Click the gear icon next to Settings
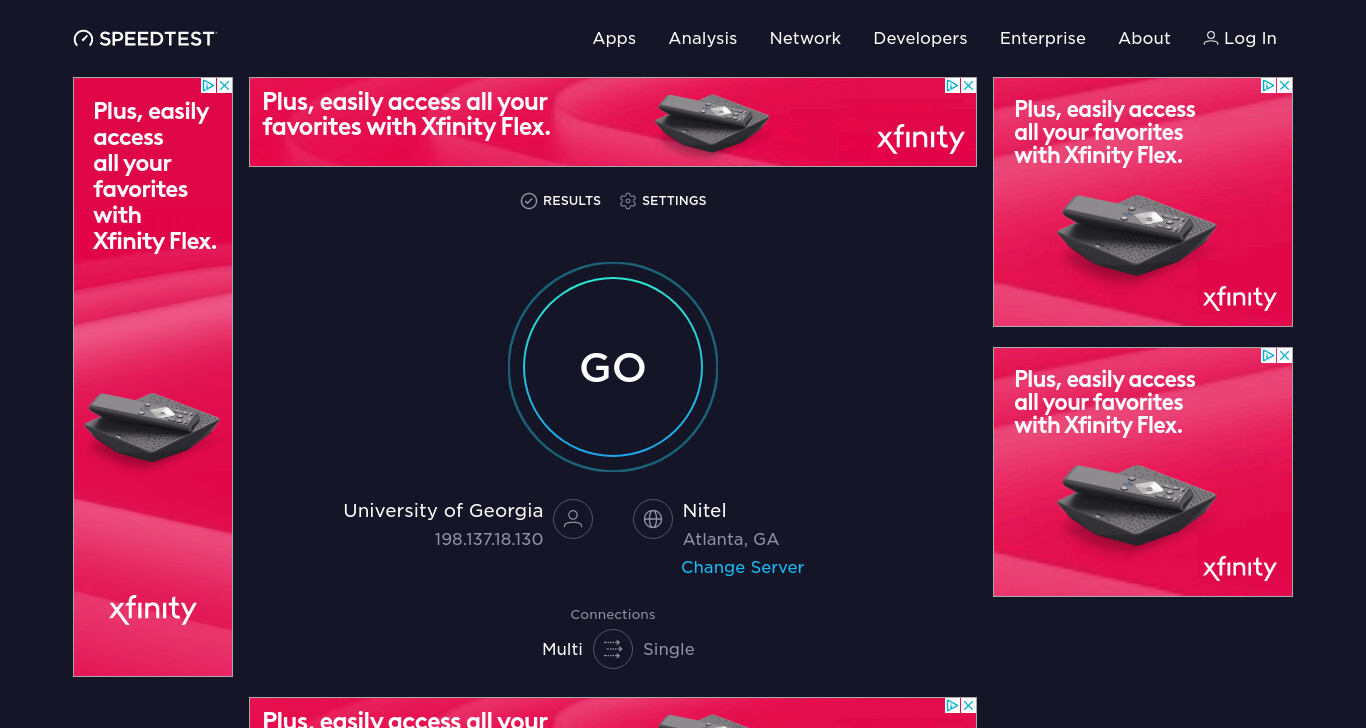 (628, 201)
